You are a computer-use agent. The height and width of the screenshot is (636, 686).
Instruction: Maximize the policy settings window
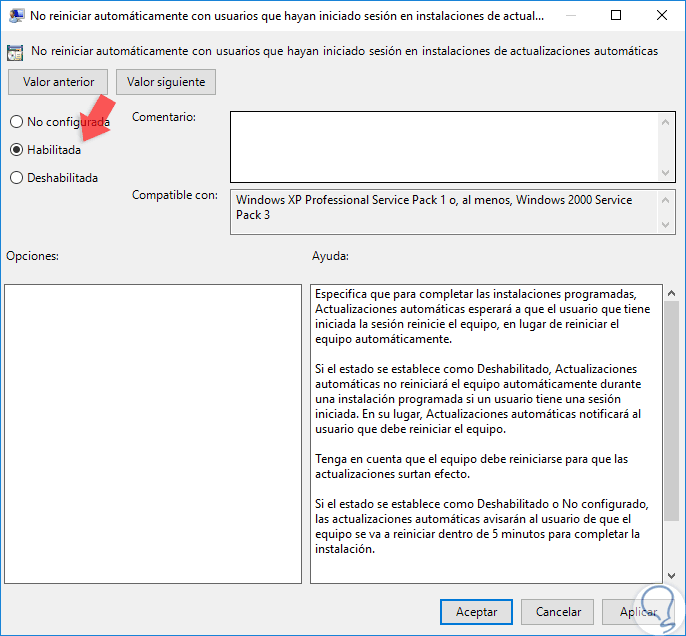(616, 16)
